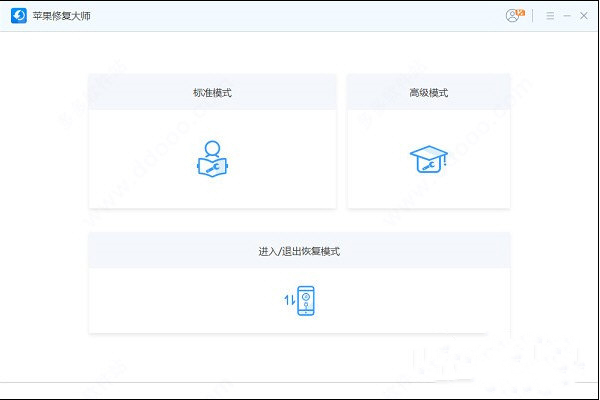The height and width of the screenshot is (400, 600).
Task: Choose the 进入/退出恢复模式 header label
Action: click(299, 251)
